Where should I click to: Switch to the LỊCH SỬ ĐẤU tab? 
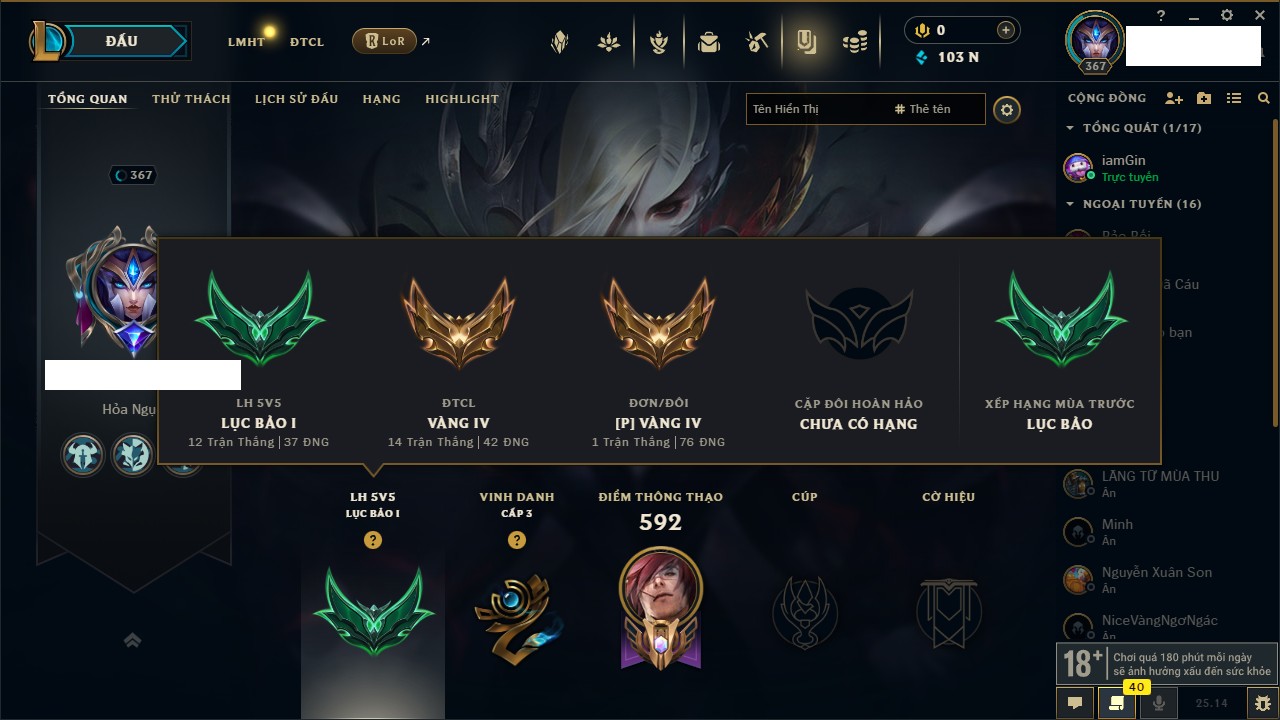296,99
